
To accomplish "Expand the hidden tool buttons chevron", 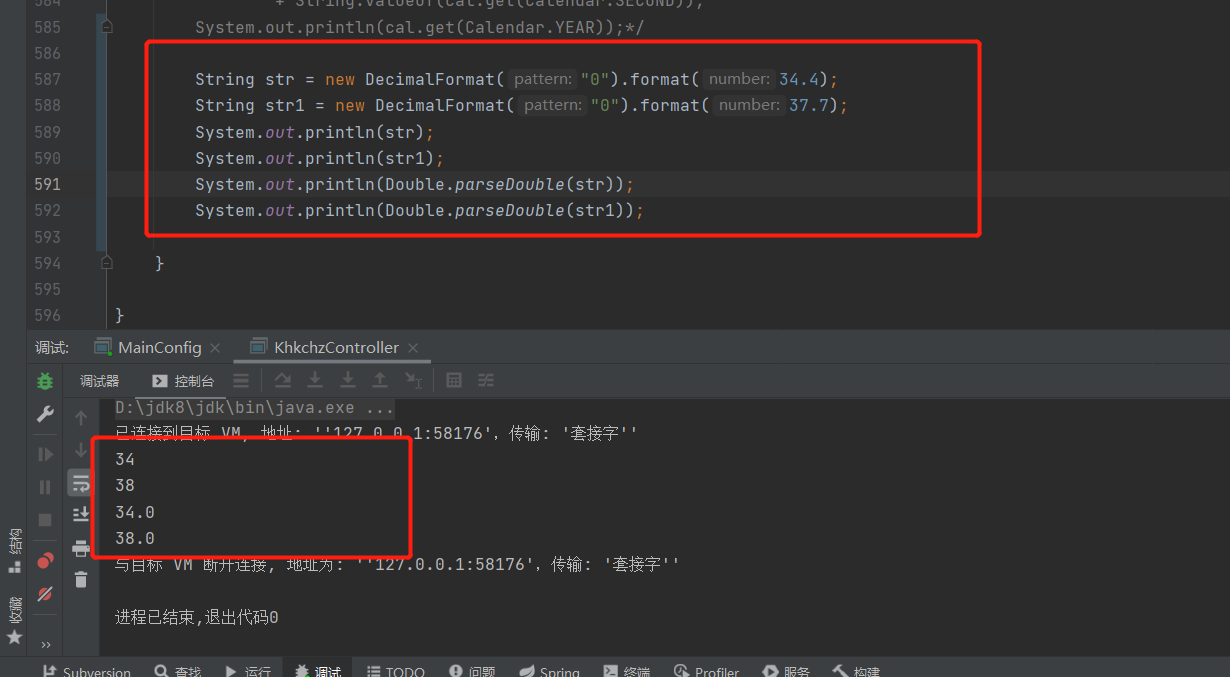I will tap(44, 643).
